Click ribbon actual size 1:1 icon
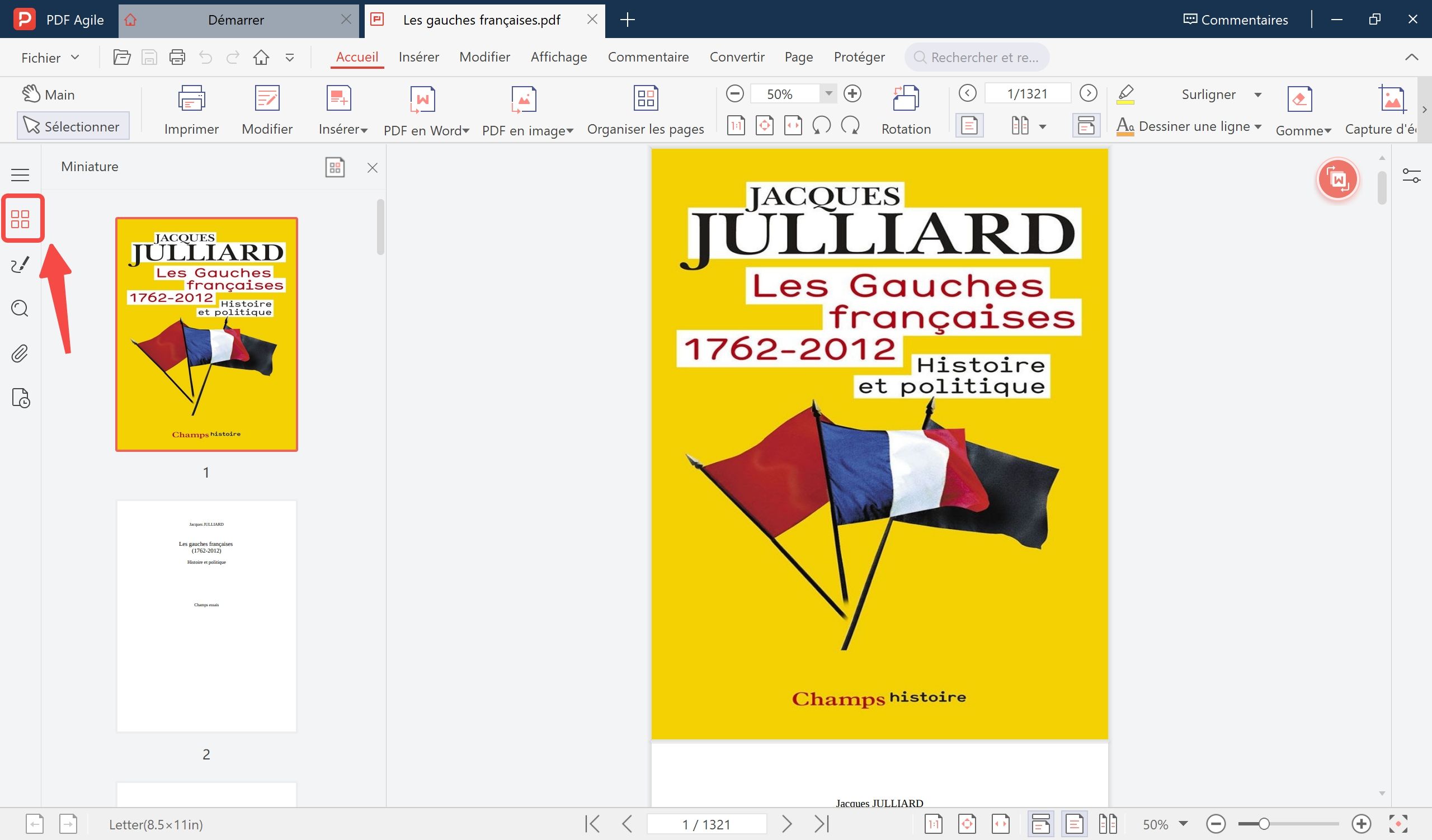Viewport: 1432px width, 840px height. click(736, 125)
